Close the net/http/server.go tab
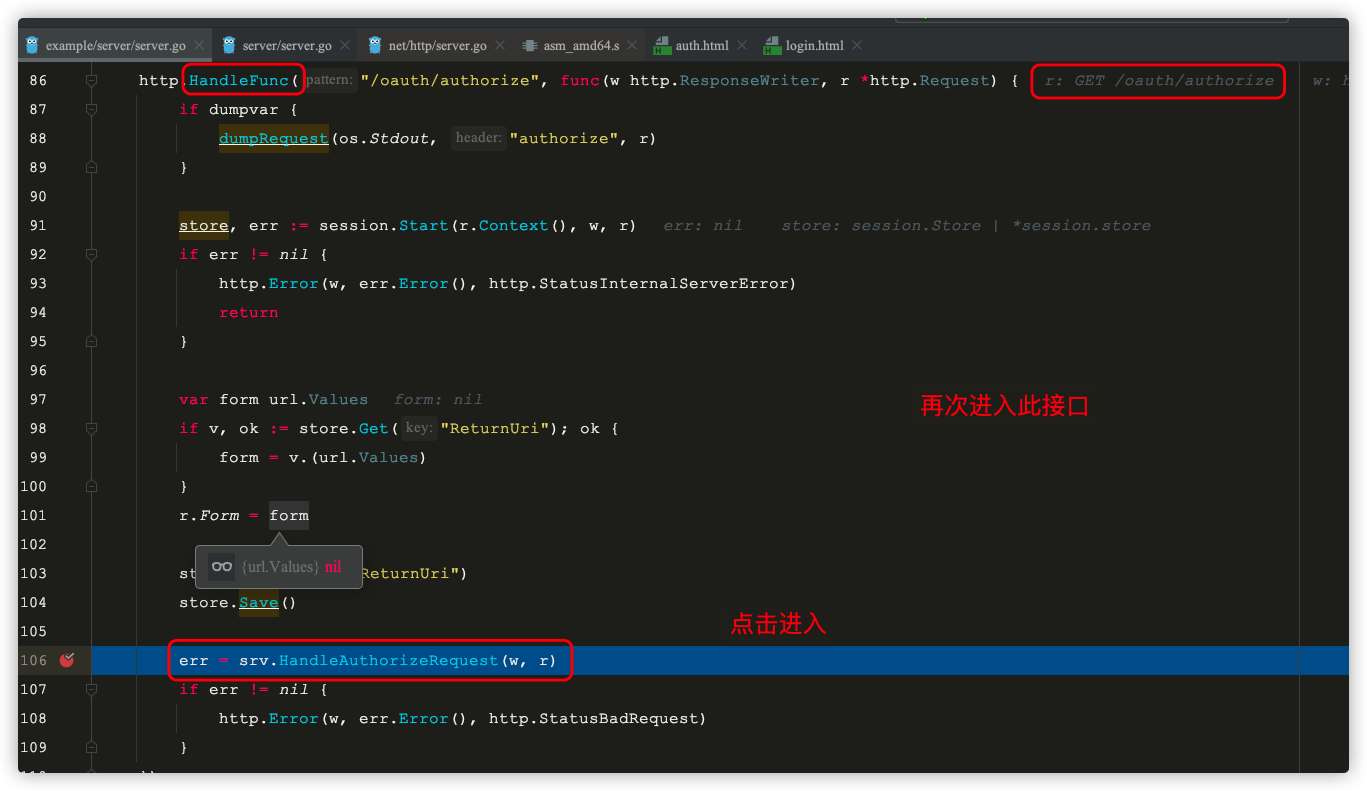This screenshot has height=791, width=1367. coord(500,46)
